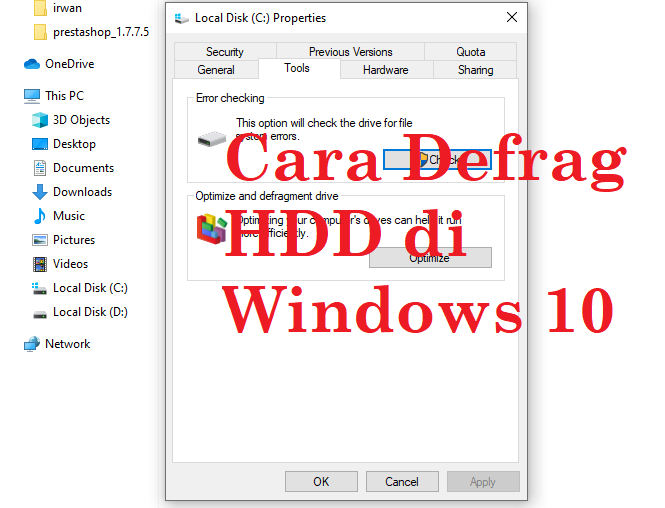Click the 3D Objects cube icon
The height and width of the screenshot is (508, 665).
pos(40,120)
